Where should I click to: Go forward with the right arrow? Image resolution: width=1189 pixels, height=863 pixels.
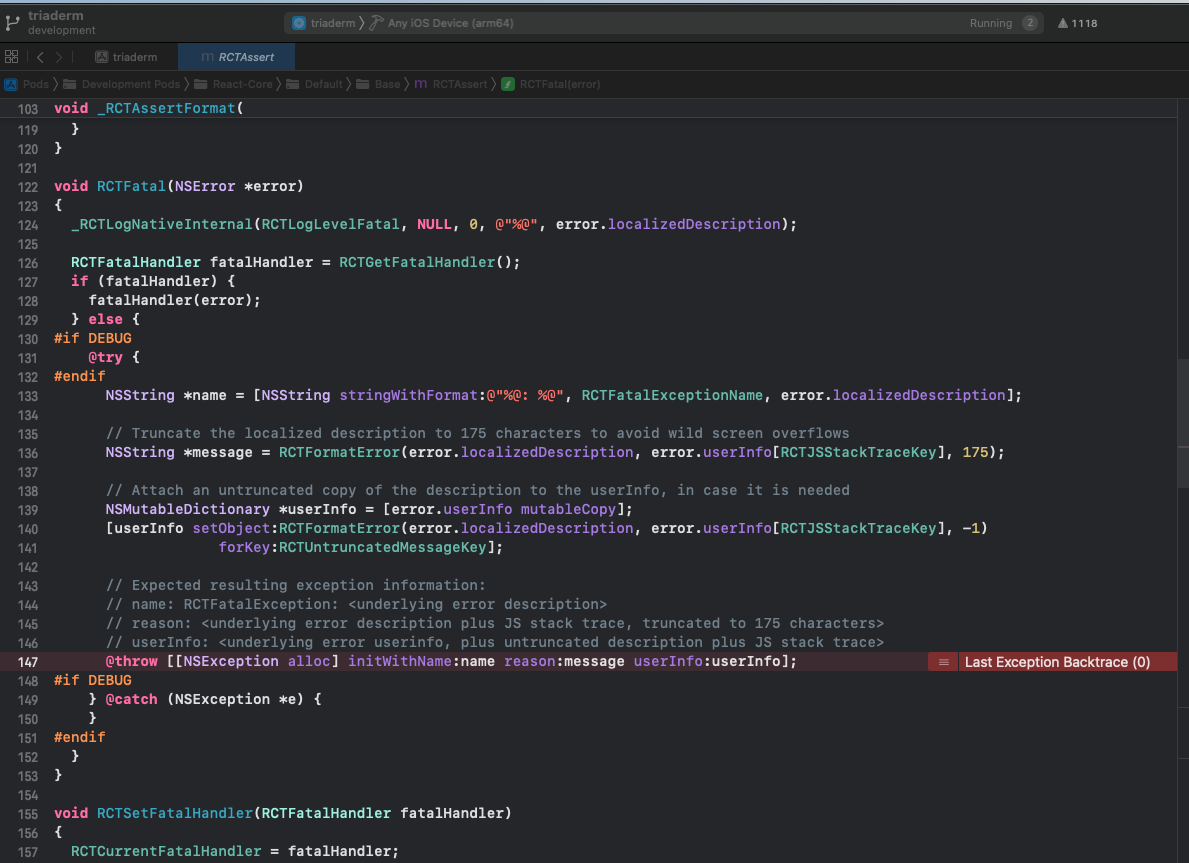pos(59,57)
